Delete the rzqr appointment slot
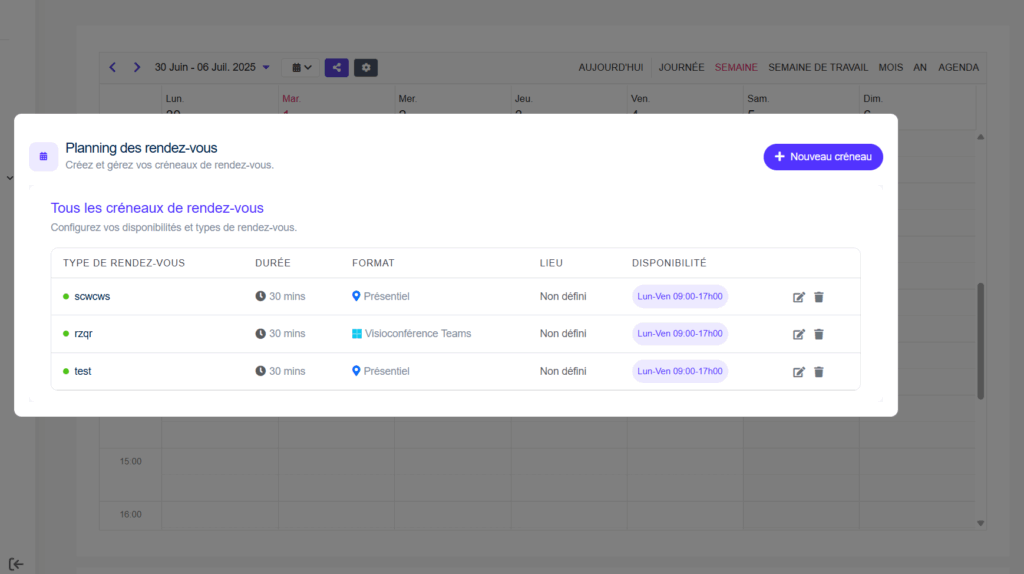Viewport: 1024px width, 574px height. click(818, 334)
